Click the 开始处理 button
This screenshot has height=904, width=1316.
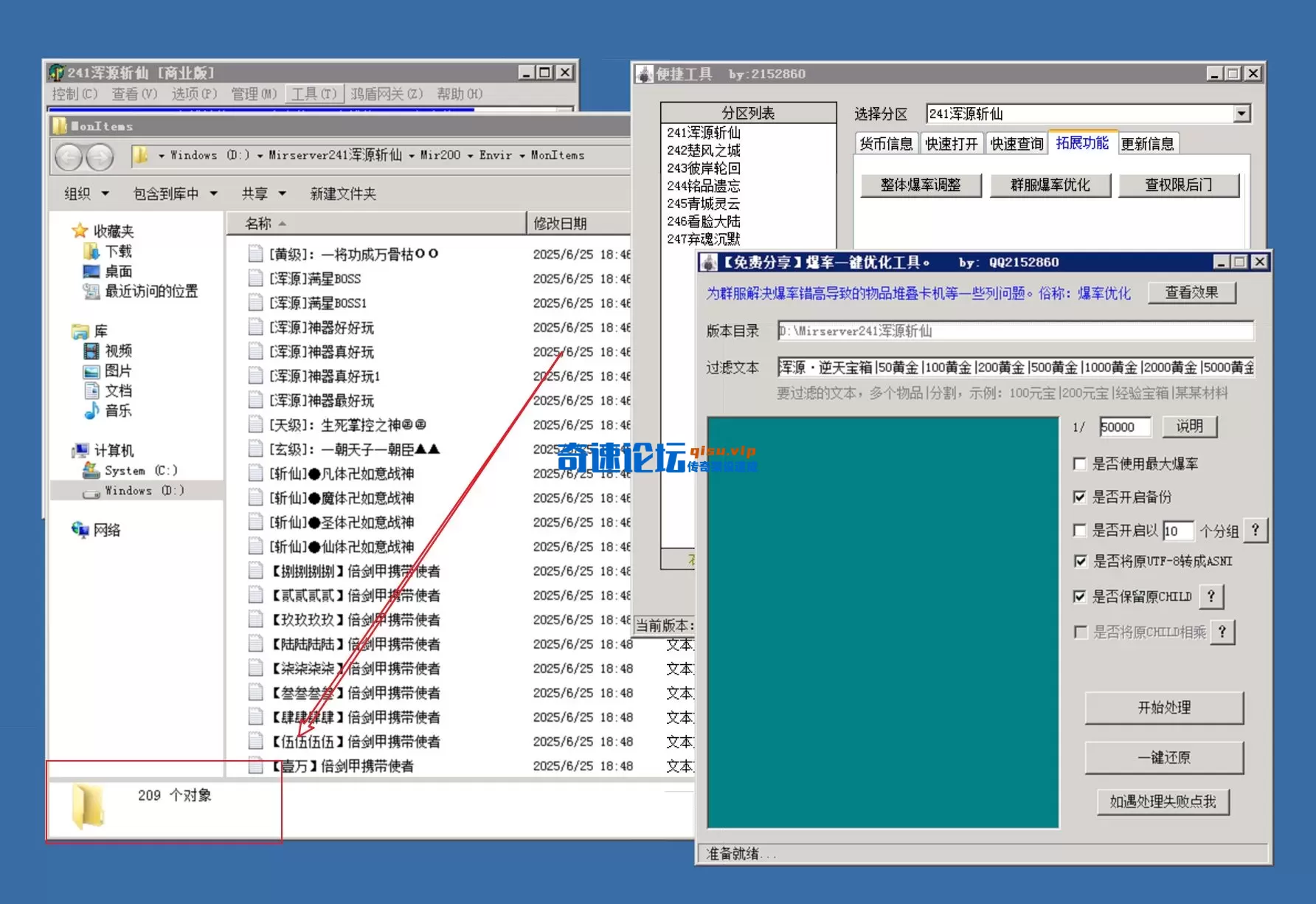point(1164,708)
